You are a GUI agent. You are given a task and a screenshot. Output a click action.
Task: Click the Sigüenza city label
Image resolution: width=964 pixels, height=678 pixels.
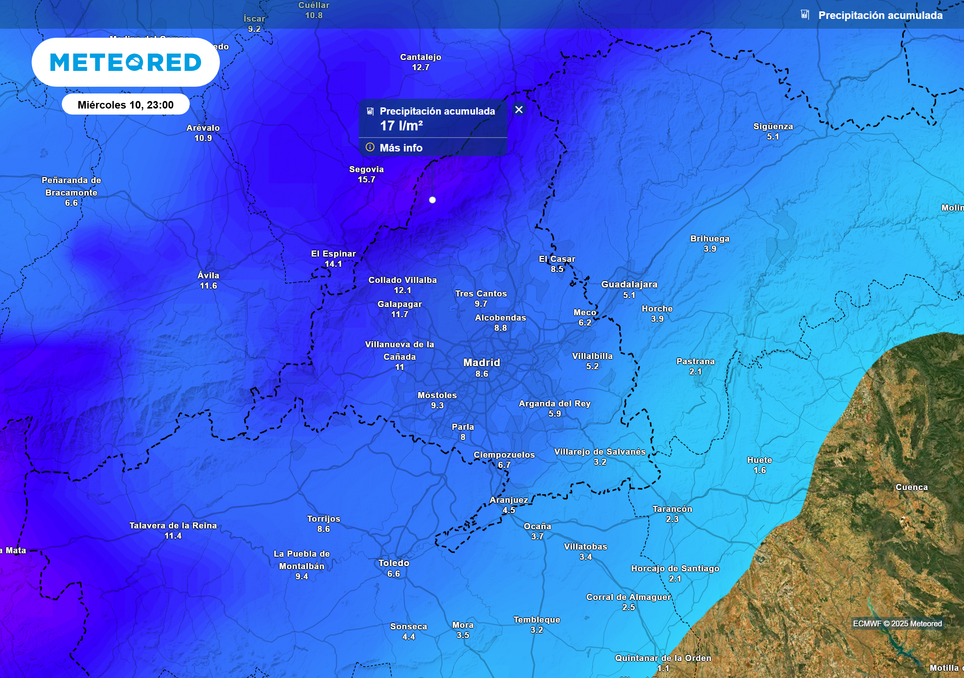click(x=773, y=126)
